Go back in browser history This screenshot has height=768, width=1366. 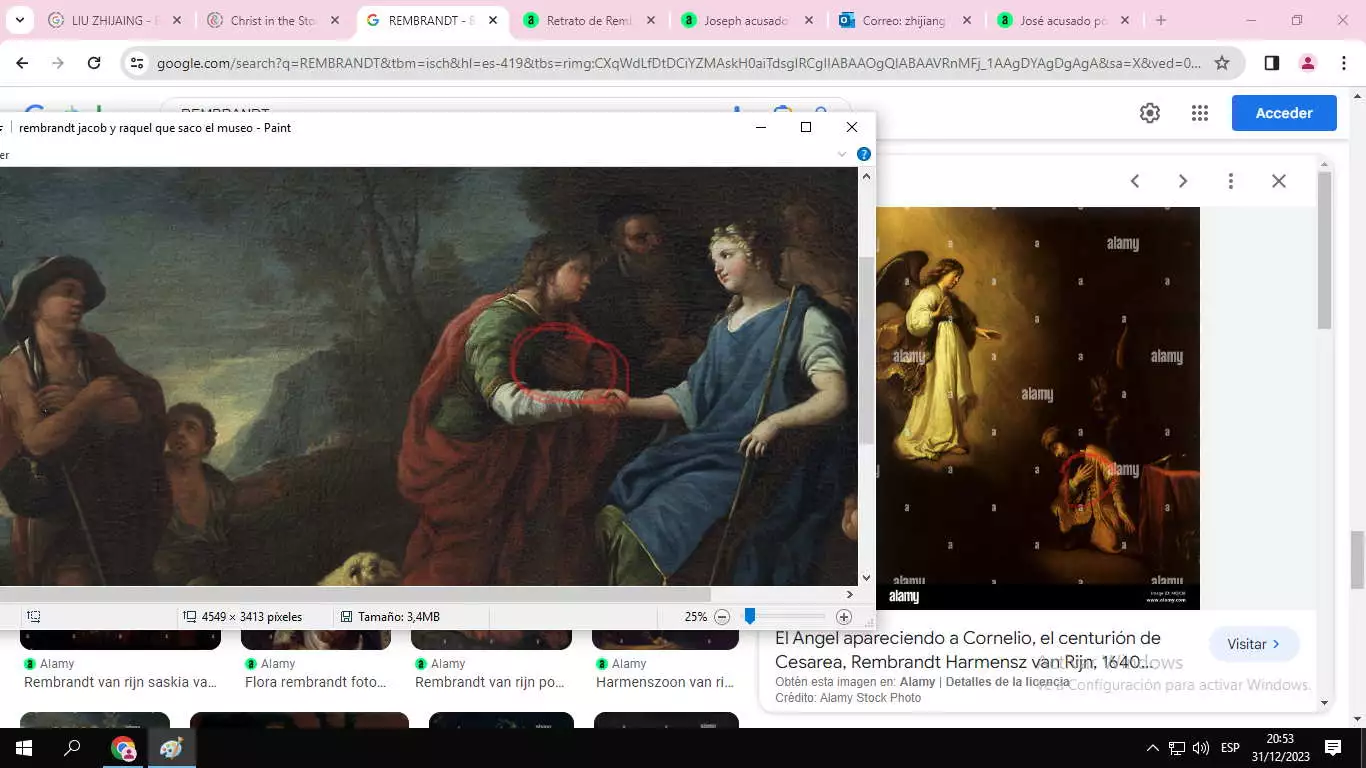[x=22, y=63]
